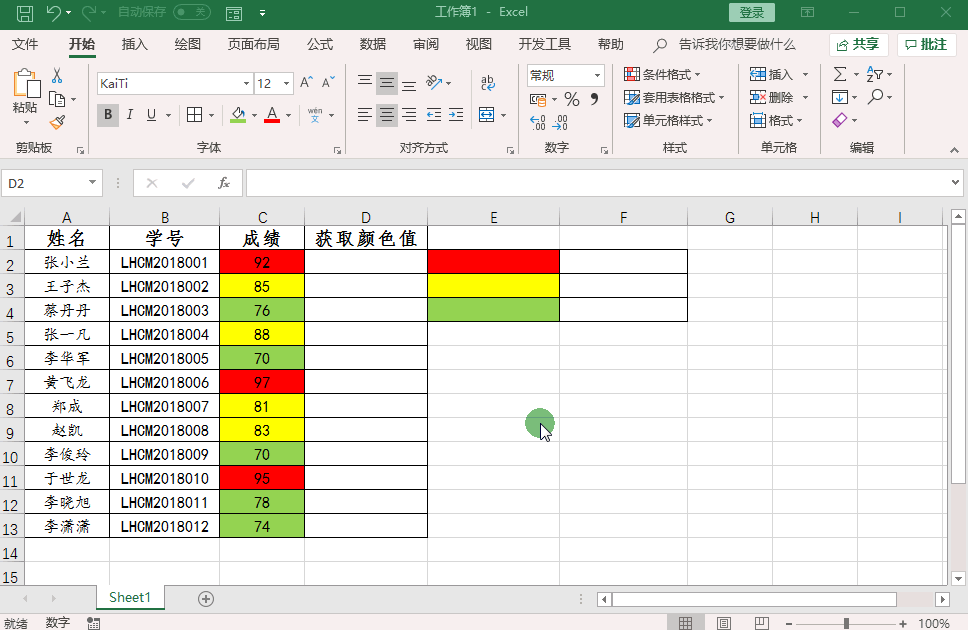Select the Format Painter brush icon

[x=57, y=122]
